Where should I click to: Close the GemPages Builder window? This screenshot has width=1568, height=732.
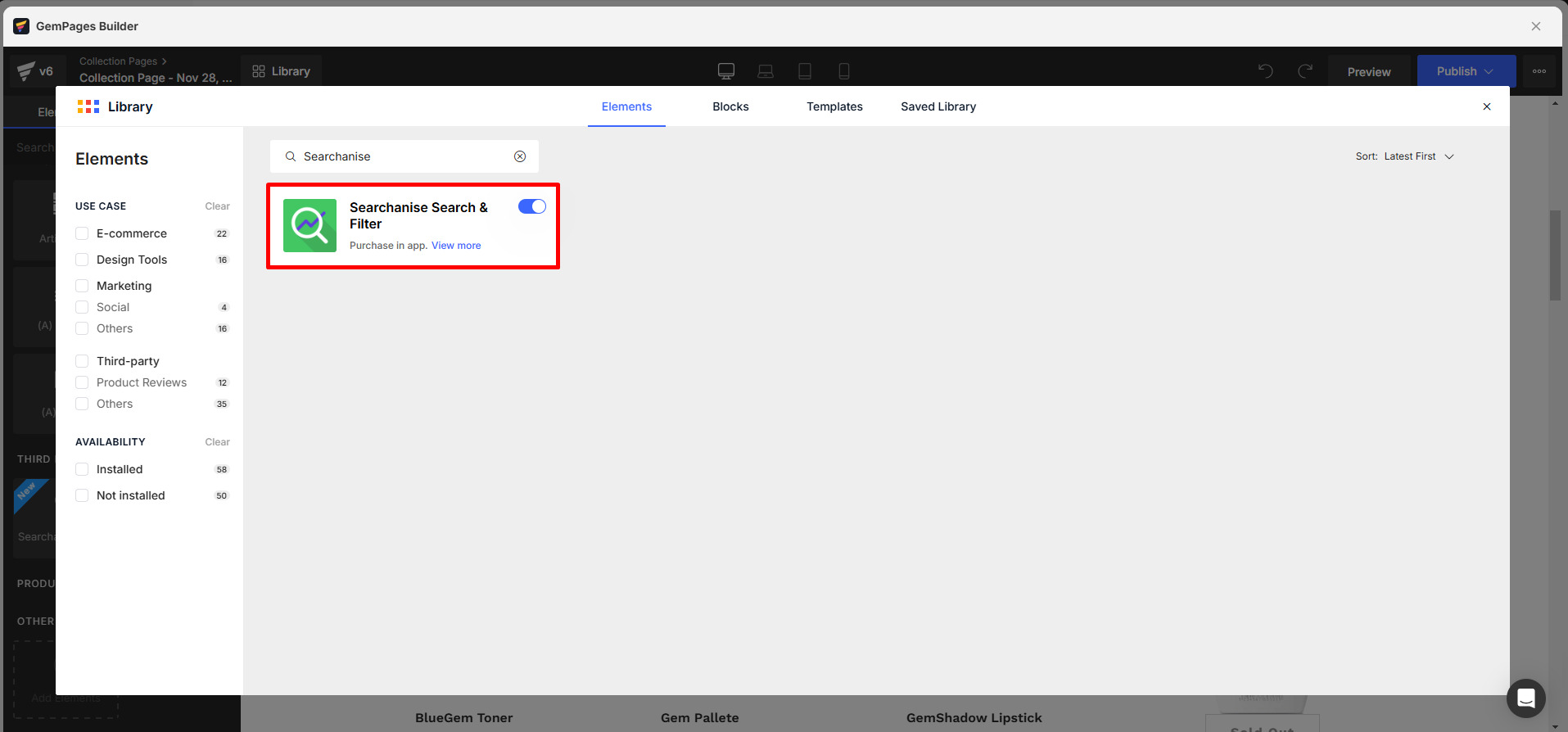point(1536,26)
